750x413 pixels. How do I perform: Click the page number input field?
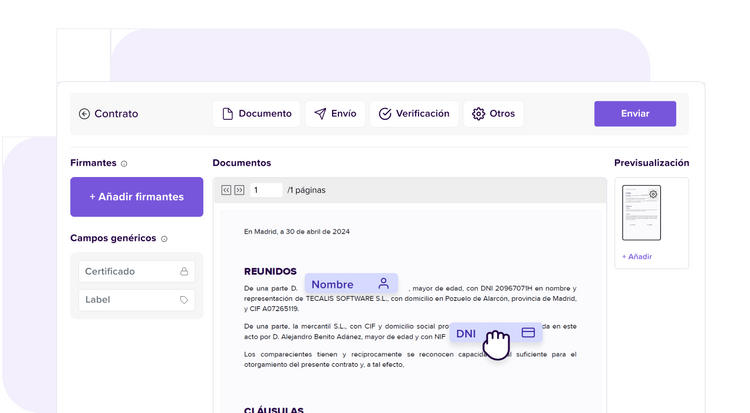(x=265, y=190)
